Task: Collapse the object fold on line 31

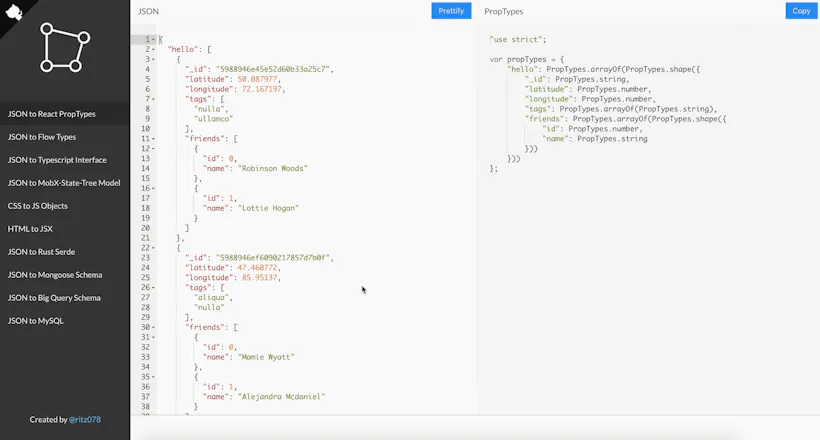Action: [x=153, y=337]
